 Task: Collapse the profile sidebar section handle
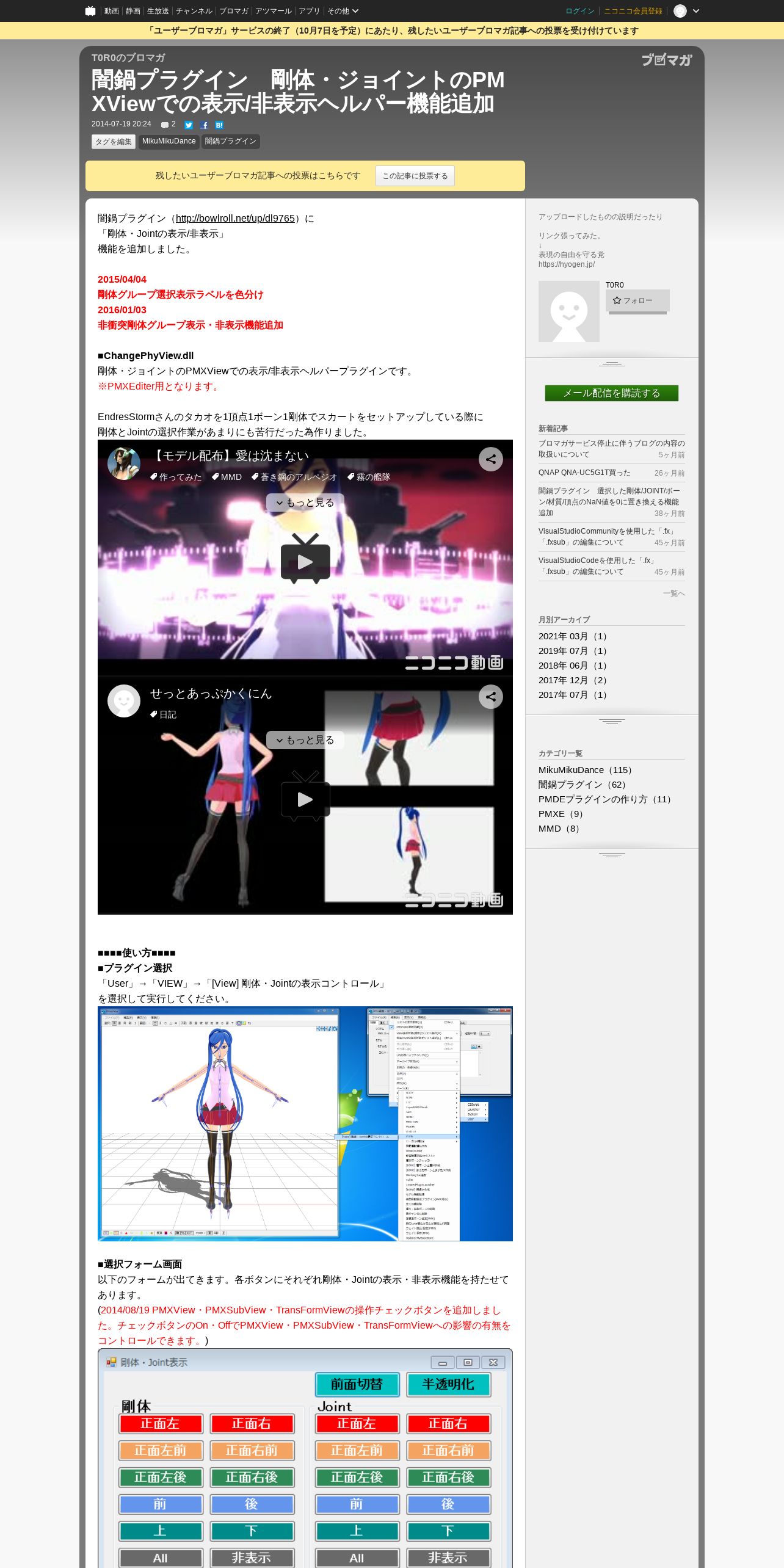612,364
